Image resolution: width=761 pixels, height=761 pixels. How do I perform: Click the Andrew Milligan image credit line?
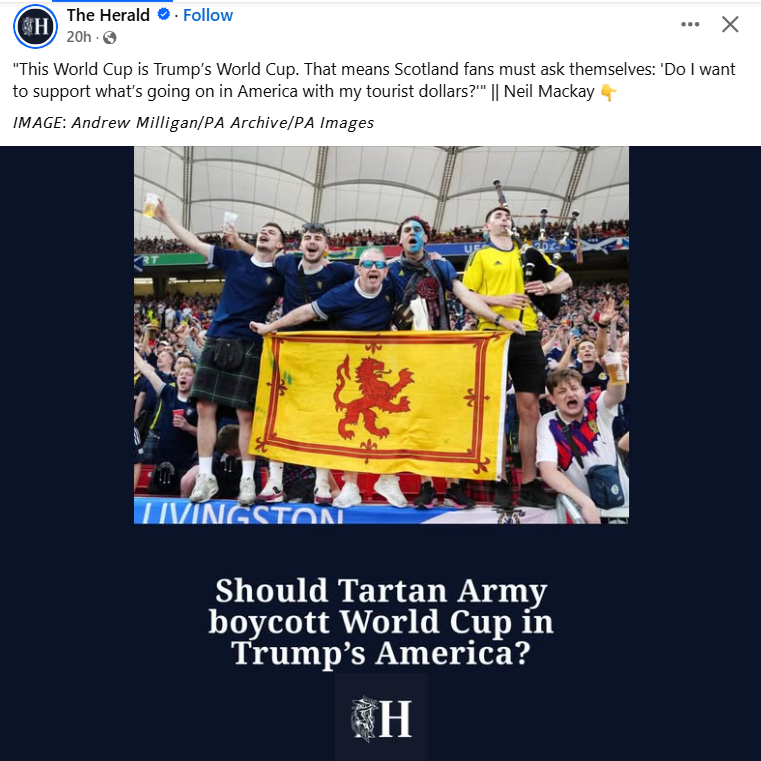[x=193, y=123]
